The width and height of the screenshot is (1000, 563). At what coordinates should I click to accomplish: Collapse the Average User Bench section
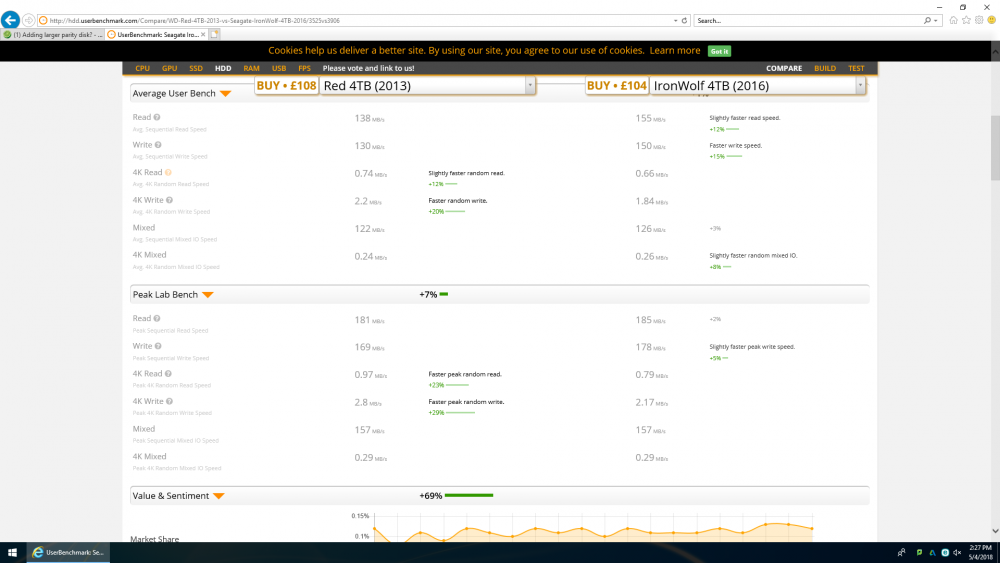(225, 94)
